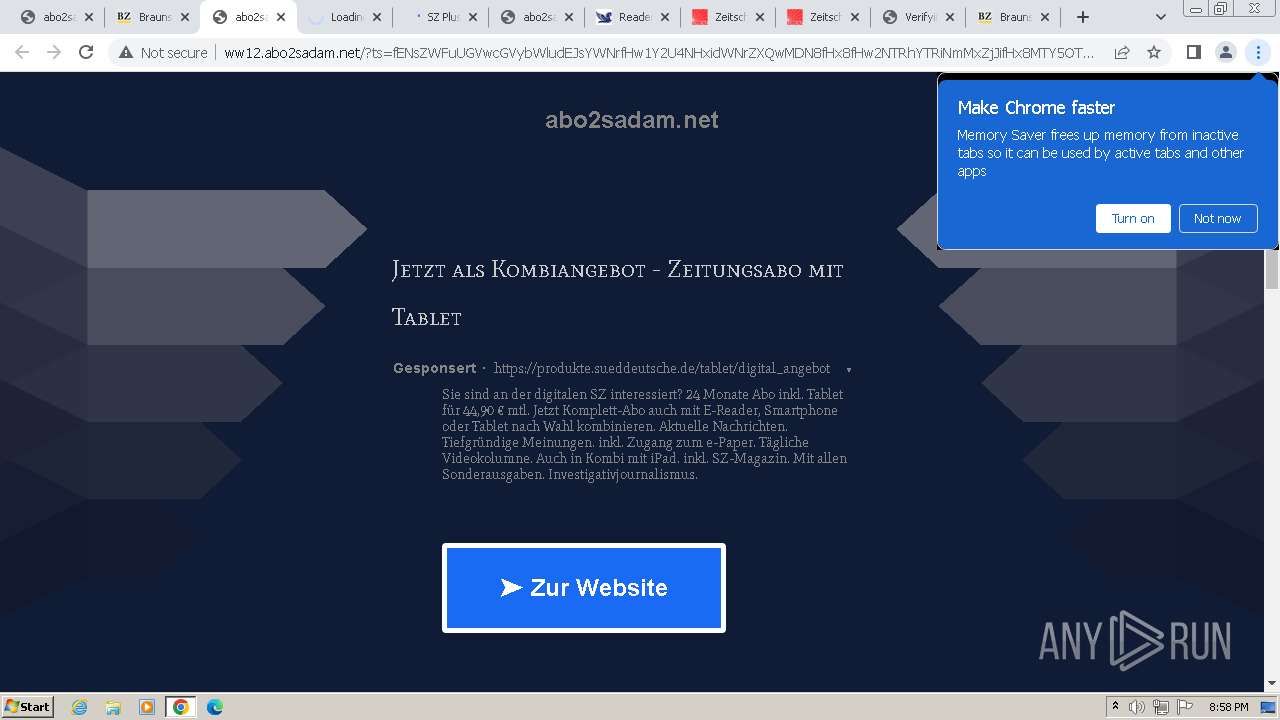This screenshot has height=720, width=1280.
Task: Turn on Memory Saver
Action: click(1133, 218)
